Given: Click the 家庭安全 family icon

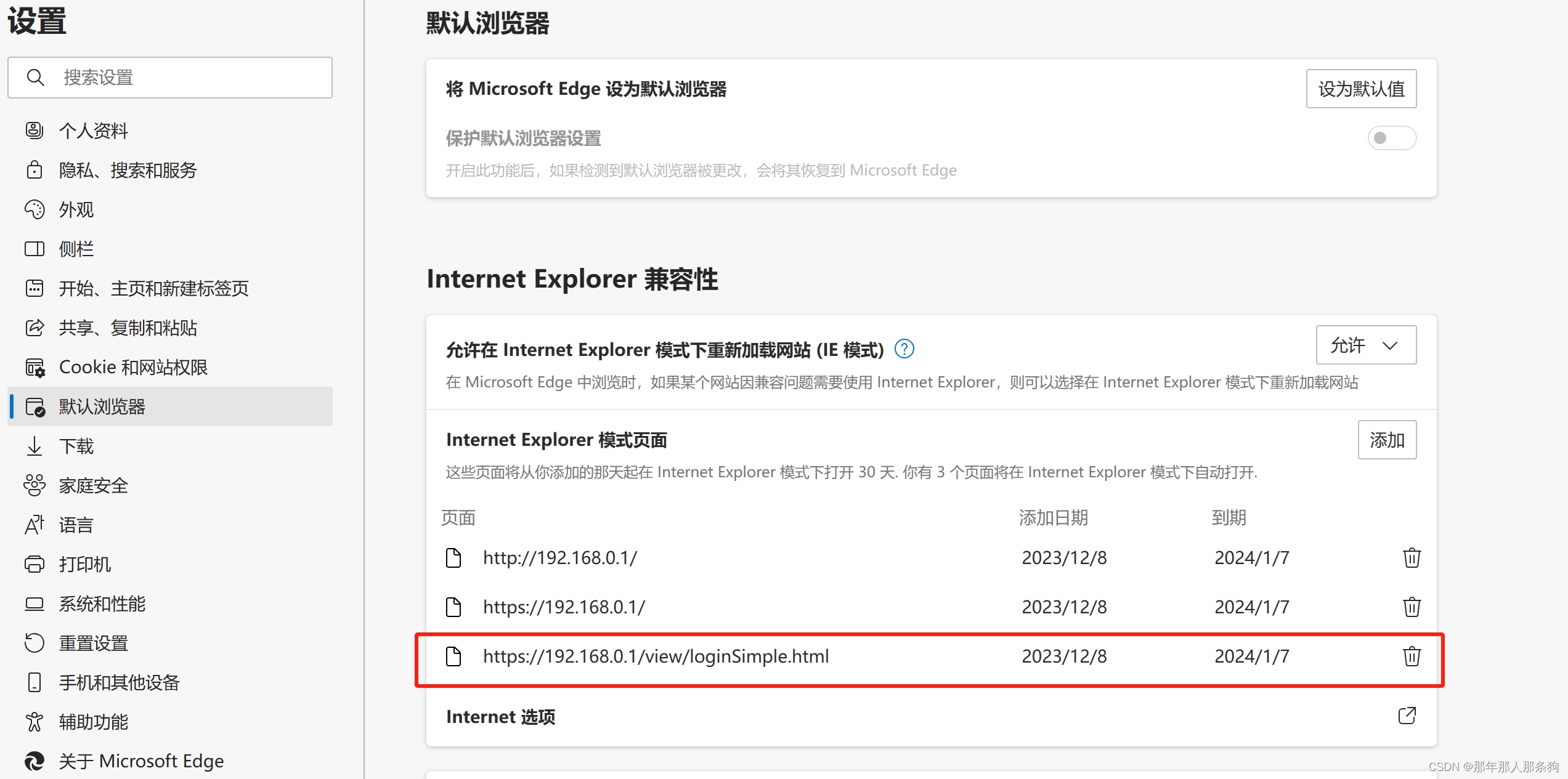Looking at the screenshot, I should (35, 485).
